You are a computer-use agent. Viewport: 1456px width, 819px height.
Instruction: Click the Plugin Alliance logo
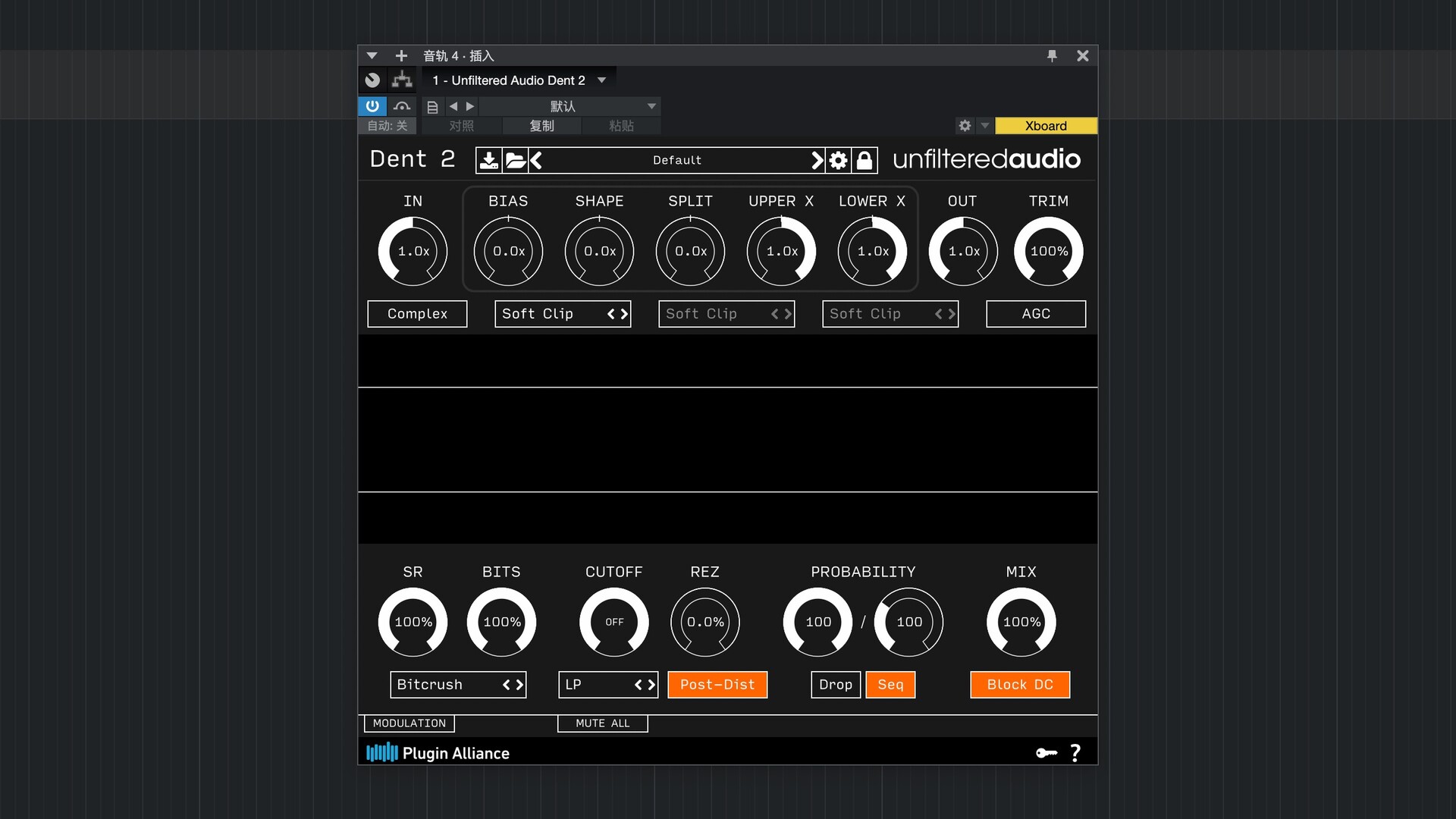pyautogui.click(x=438, y=753)
